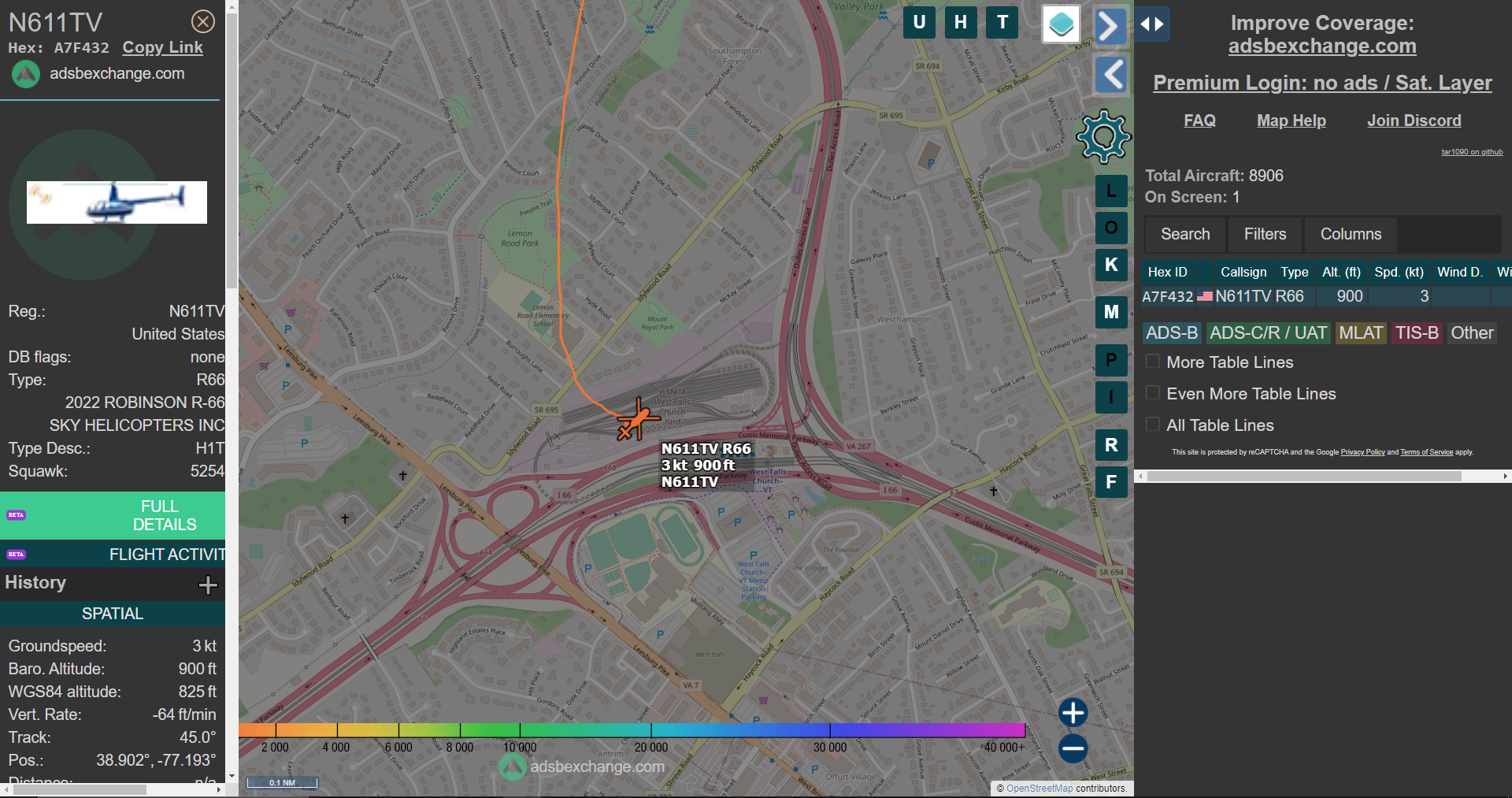
Task: Click Join Discord link
Action: [x=1414, y=121]
